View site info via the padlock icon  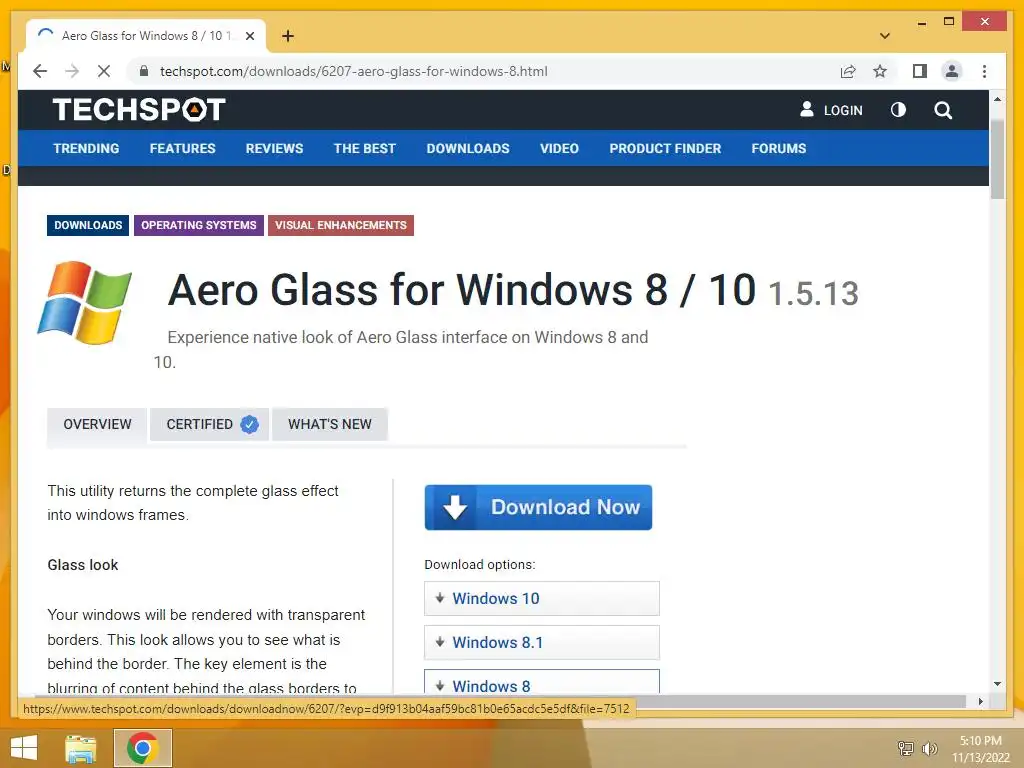(x=144, y=71)
